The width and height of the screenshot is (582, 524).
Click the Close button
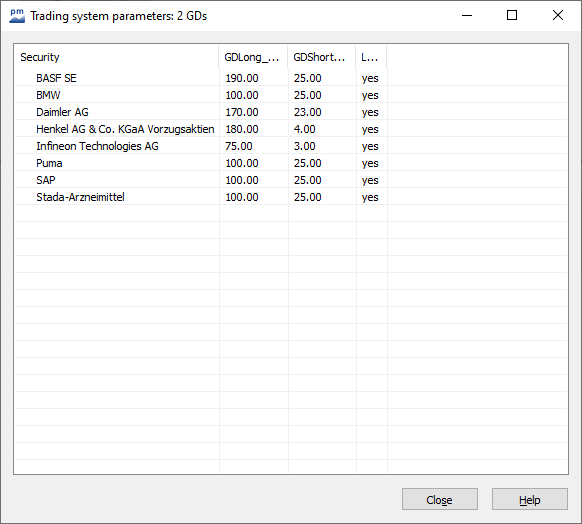439,499
